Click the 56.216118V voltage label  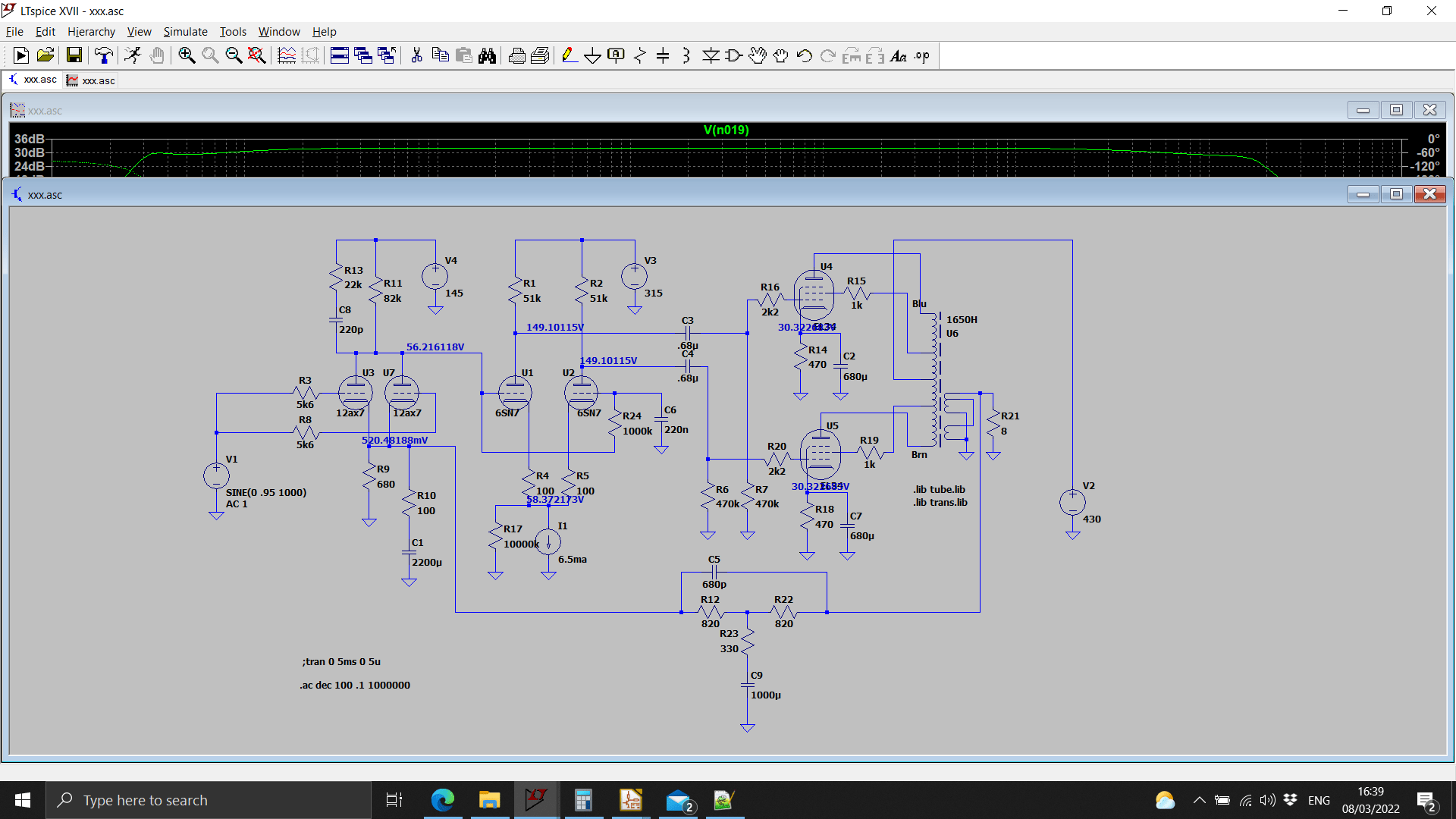click(435, 347)
